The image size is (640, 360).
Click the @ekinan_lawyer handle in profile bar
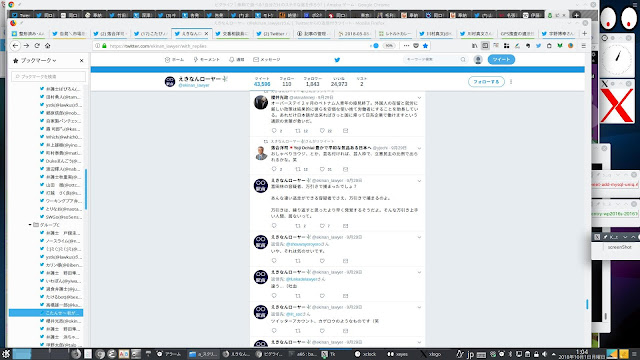click(194, 85)
